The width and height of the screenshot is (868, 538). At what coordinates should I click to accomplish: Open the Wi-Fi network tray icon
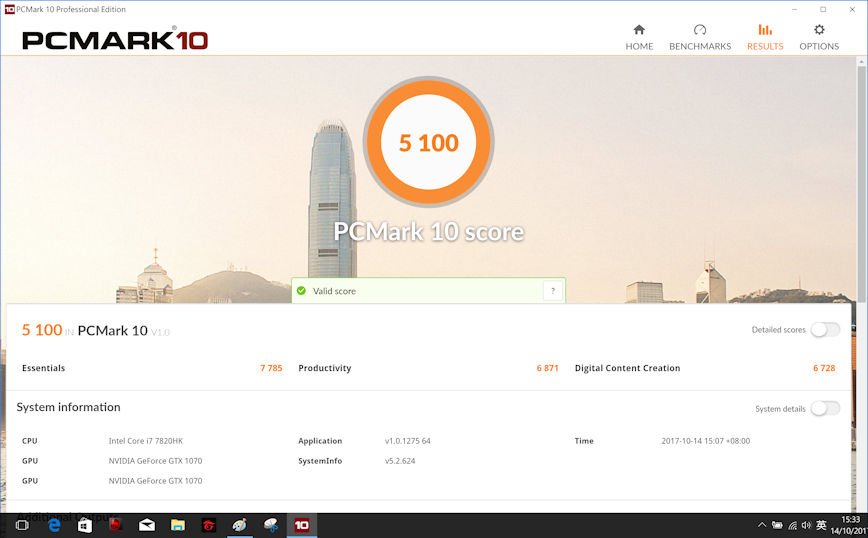[792, 525]
